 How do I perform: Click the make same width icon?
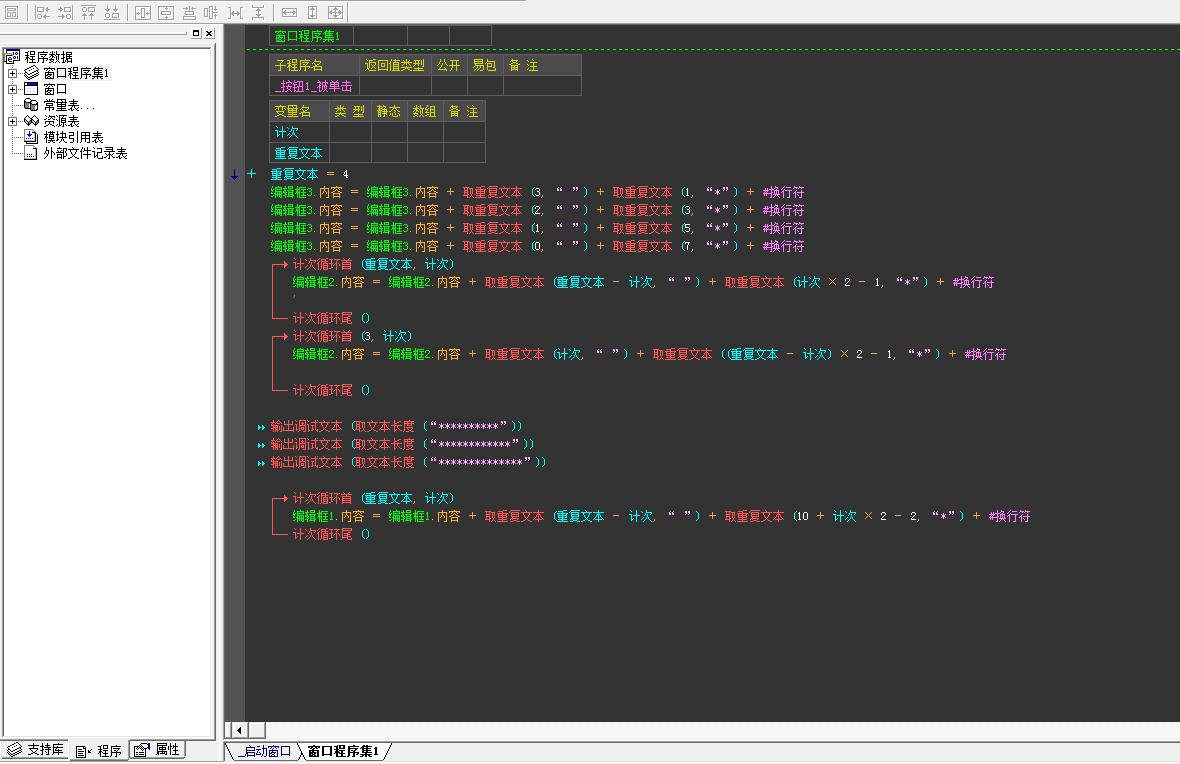click(289, 12)
